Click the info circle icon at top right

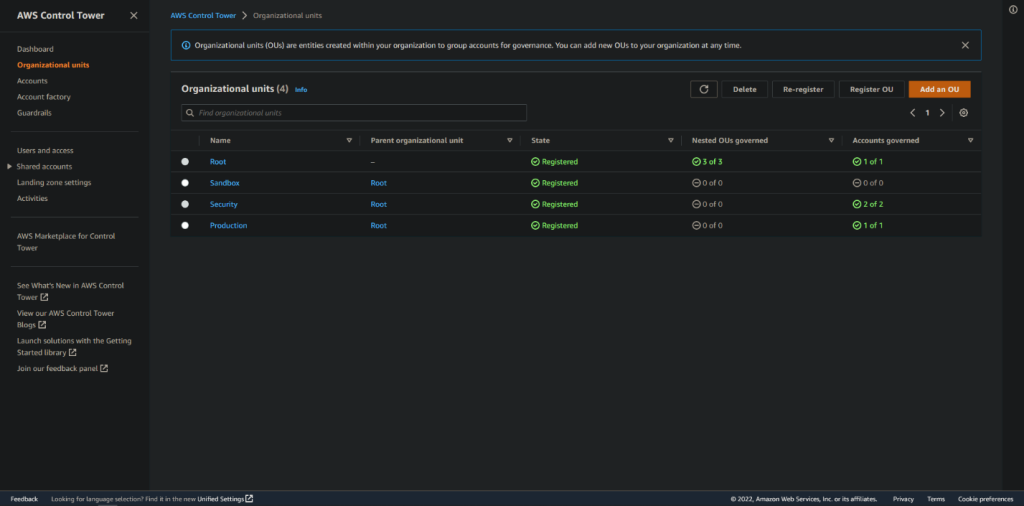pos(1013,9)
